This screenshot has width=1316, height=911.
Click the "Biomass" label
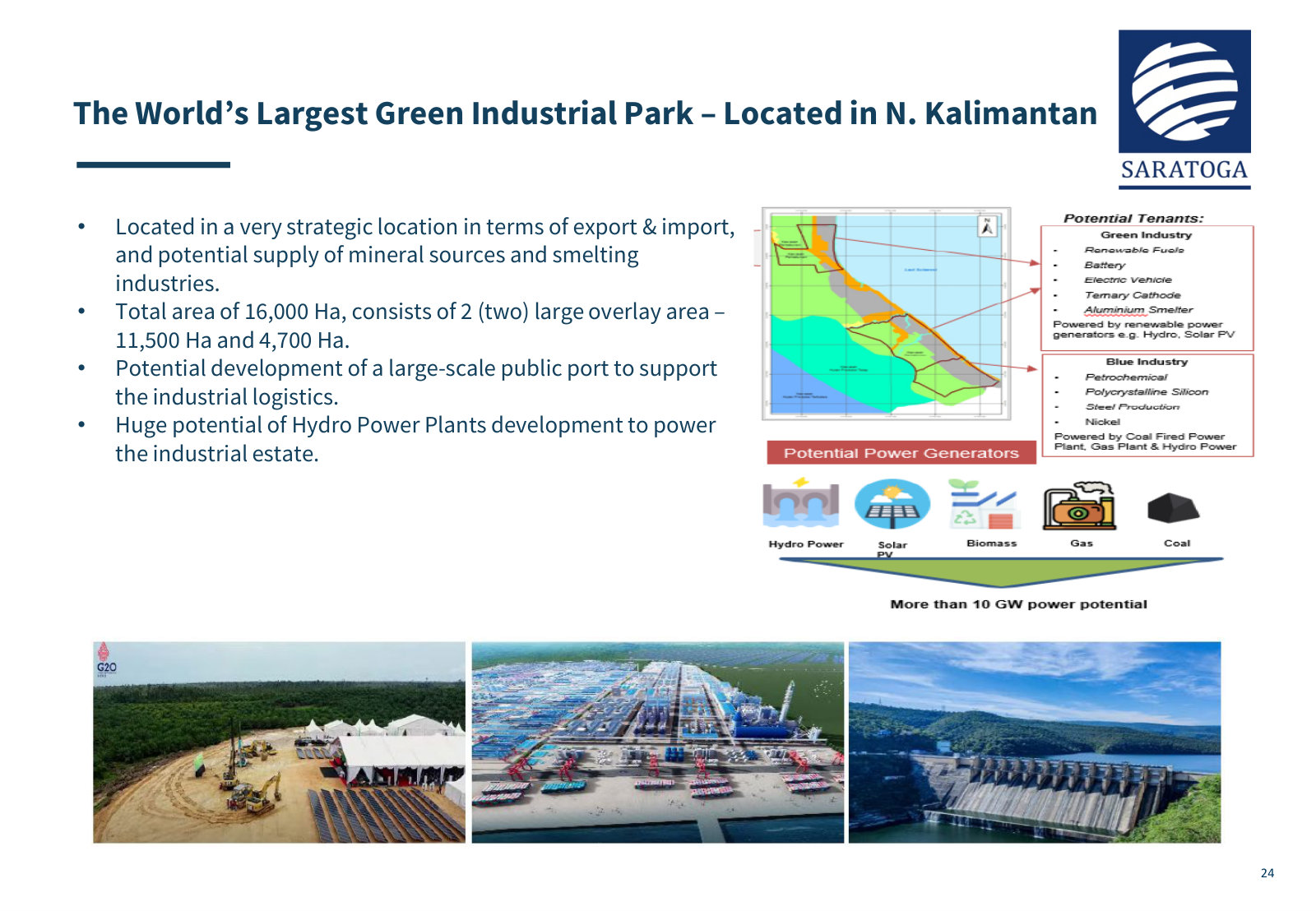[992, 543]
